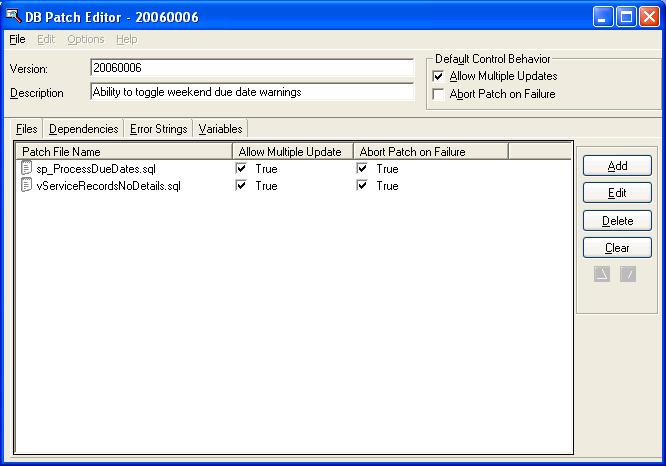Sort by Patch File Name column header
Image resolution: width=666 pixels, height=466 pixels.
pos(123,152)
